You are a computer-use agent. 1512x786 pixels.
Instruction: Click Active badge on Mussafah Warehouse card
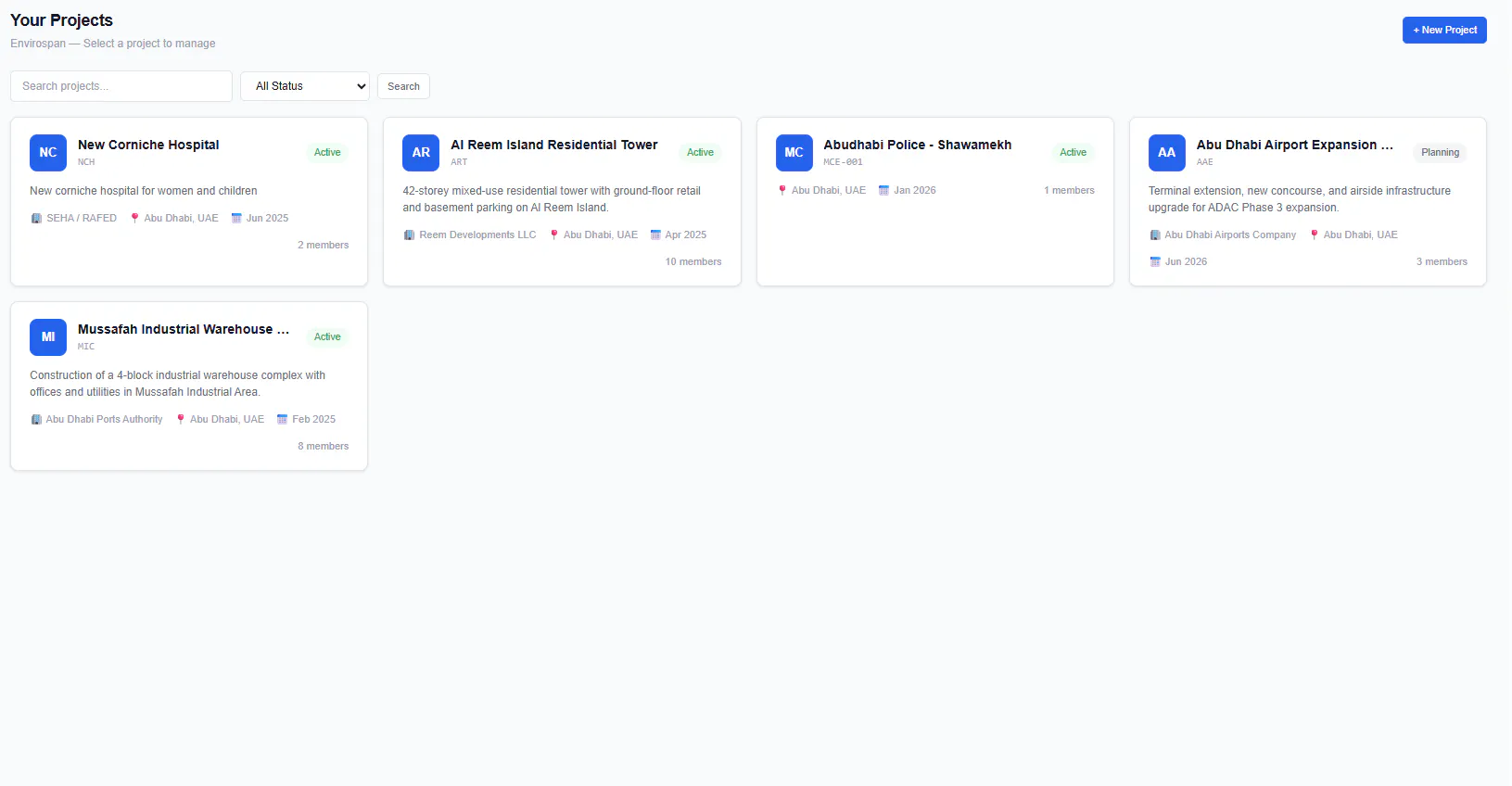tap(327, 337)
